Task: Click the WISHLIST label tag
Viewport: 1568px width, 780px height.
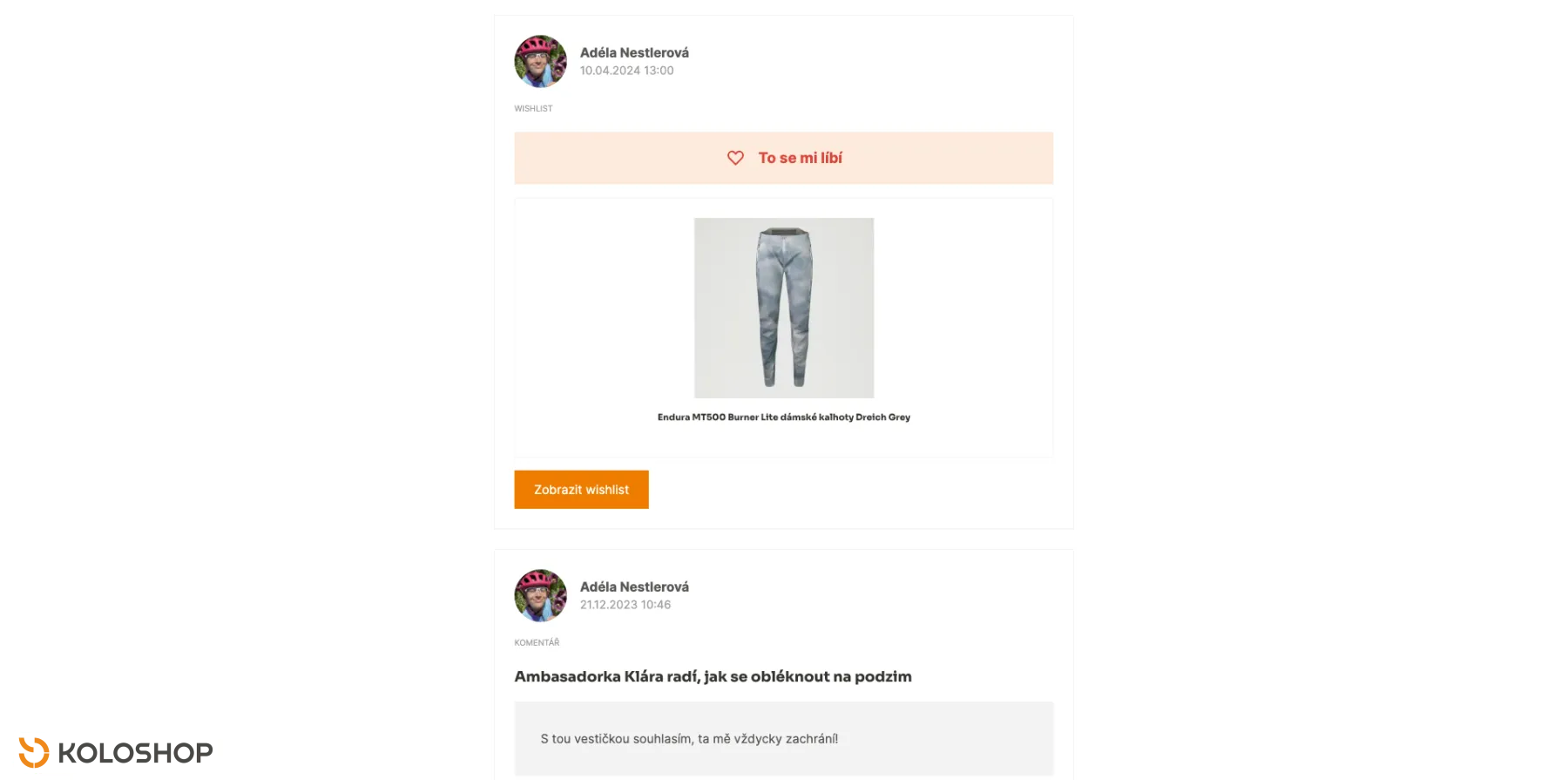Action: [x=533, y=109]
